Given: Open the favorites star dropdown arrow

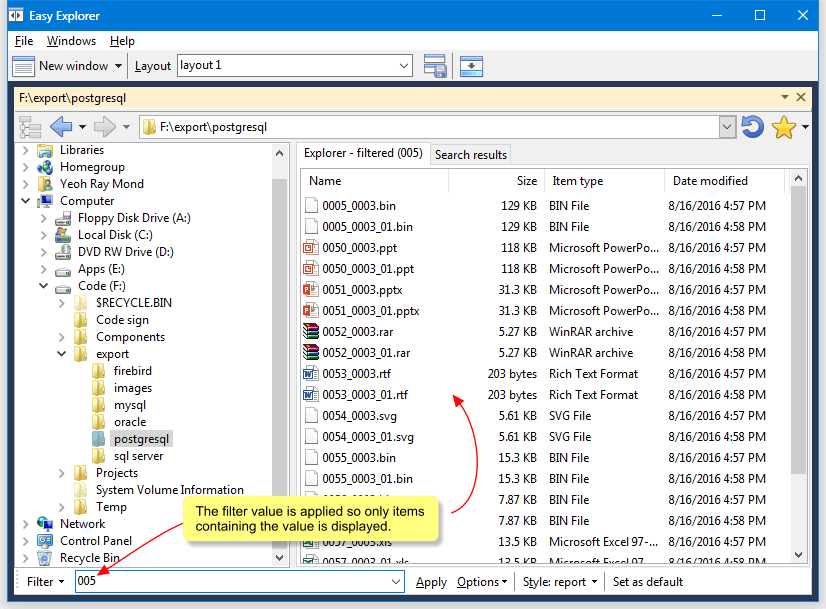Looking at the screenshot, I should point(805,127).
